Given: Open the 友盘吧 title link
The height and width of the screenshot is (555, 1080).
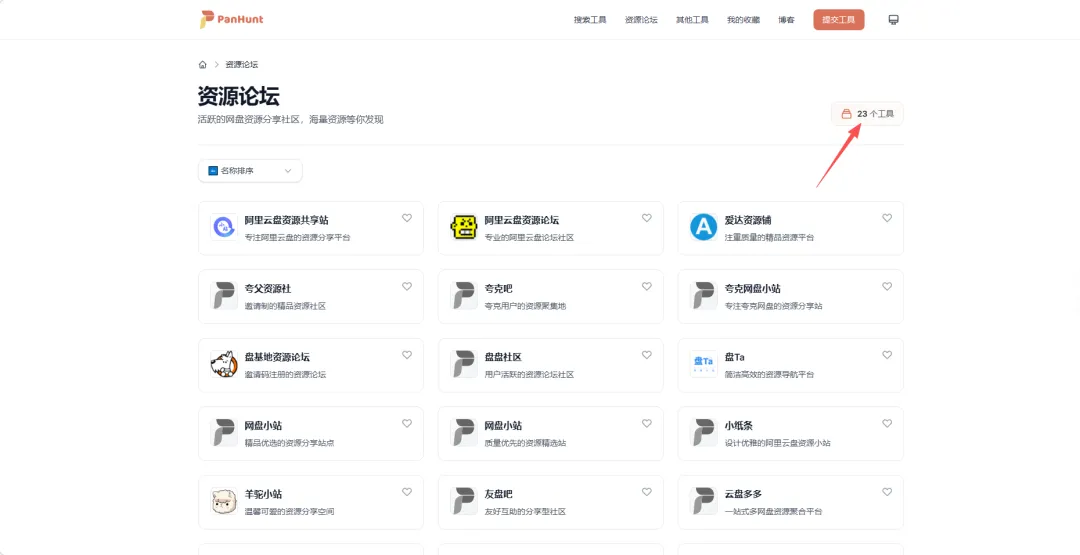Looking at the screenshot, I should click(x=499, y=494).
